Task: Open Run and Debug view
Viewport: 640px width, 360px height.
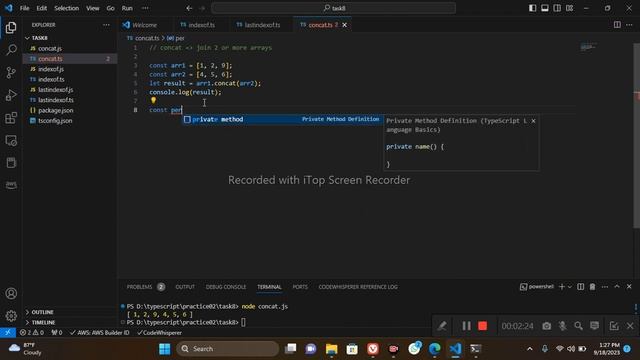Action: click(11, 95)
